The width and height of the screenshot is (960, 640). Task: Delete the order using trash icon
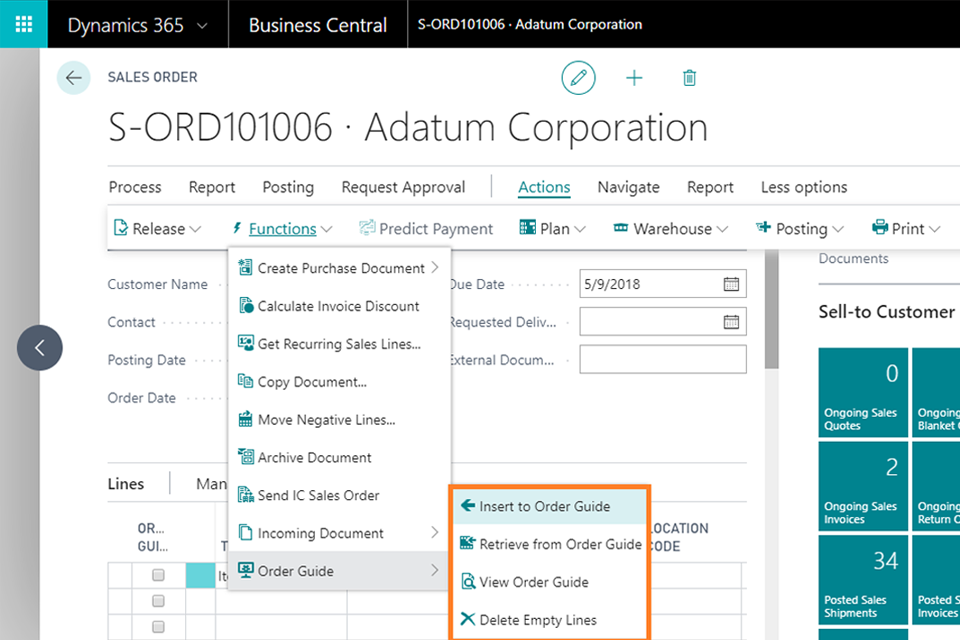(689, 78)
